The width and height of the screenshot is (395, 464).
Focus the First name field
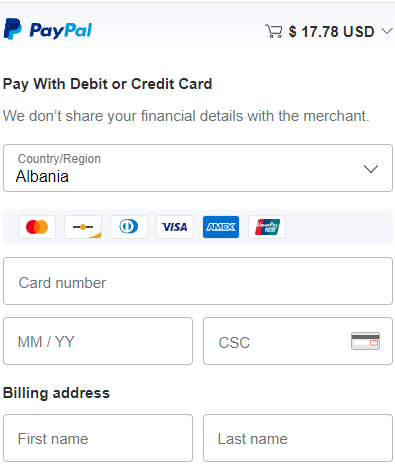(x=98, y=438)
